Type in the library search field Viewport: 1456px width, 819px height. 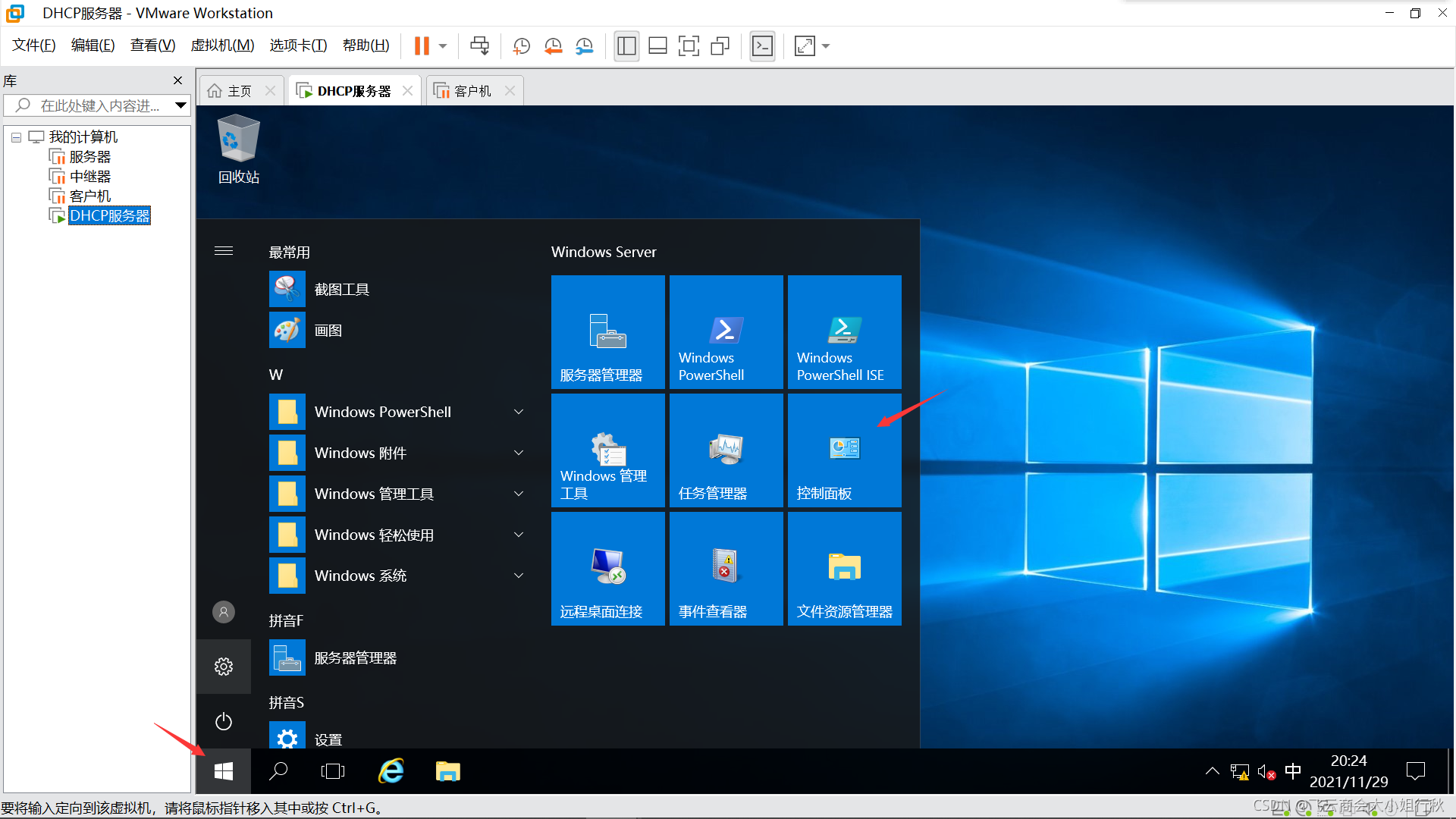(x=99, y=105)
